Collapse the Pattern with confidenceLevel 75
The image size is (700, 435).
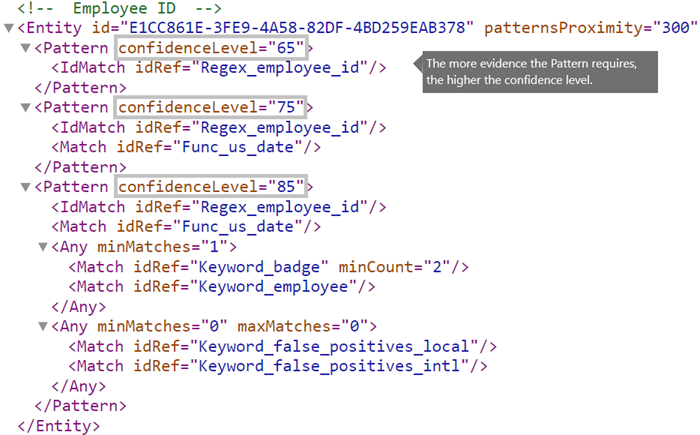(25, 108)
